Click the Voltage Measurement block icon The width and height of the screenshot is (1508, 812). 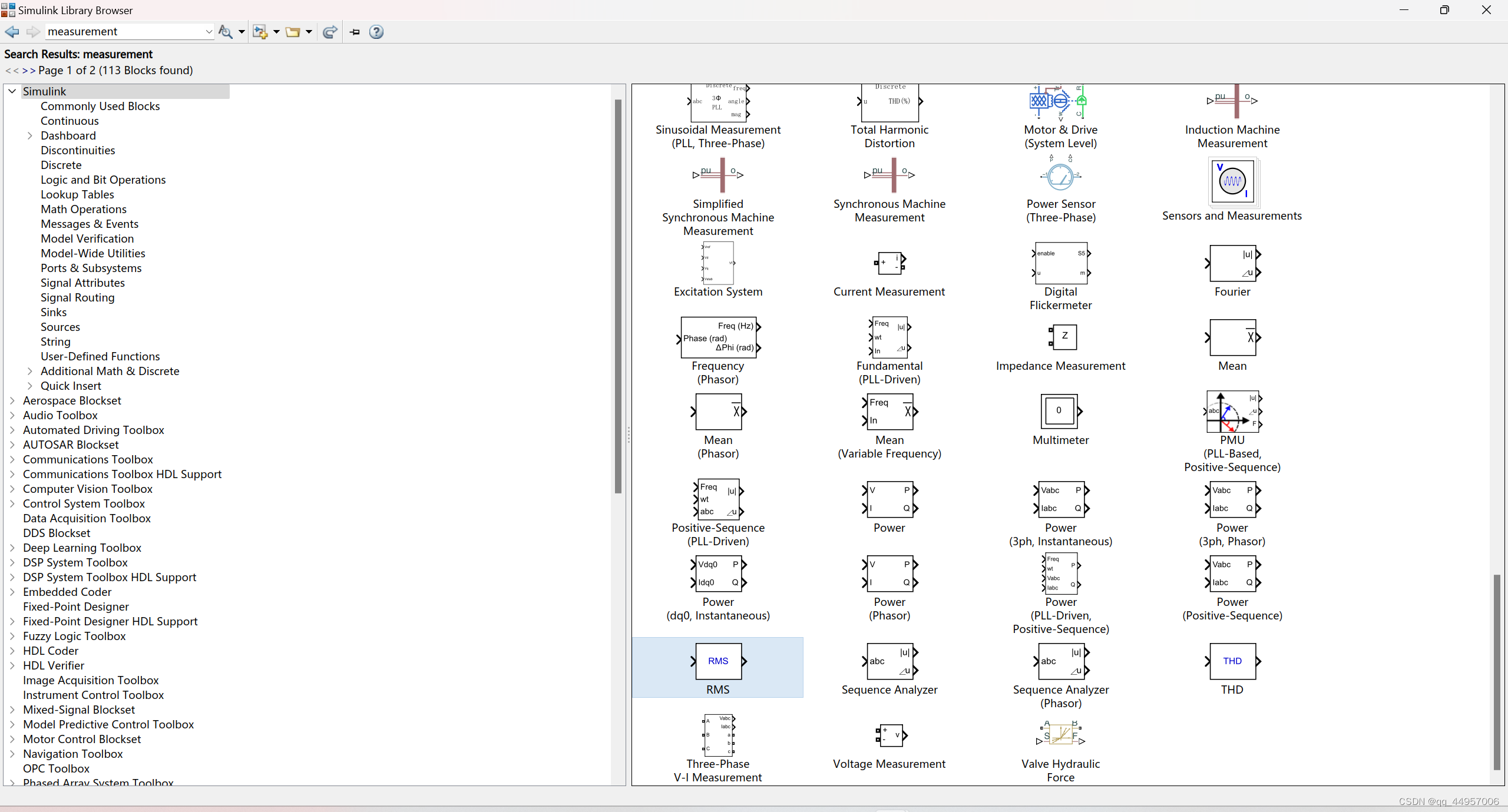[889, 735]
